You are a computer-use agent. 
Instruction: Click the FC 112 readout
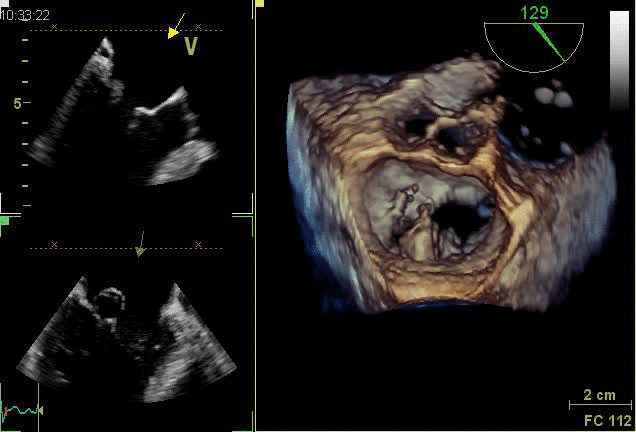(608, 421)
